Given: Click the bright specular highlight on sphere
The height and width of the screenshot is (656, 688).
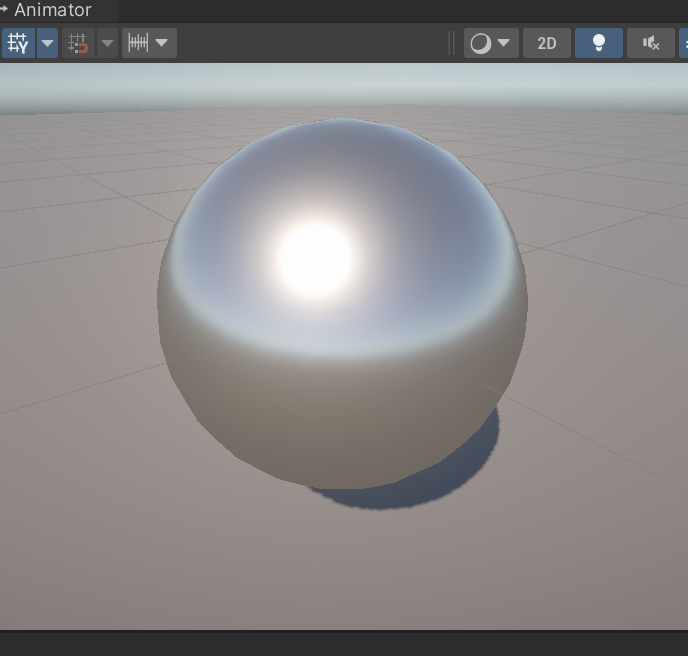Looking at the screenshot, I should [x=315, y=258].
